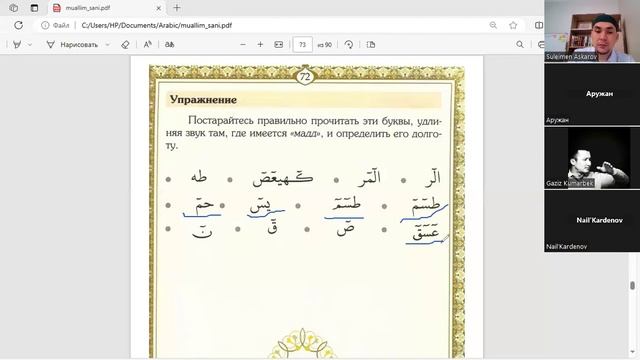Viewport: 640px width, 360px height.
Task: Select Nail'Kardenov's participant tile
Action: pyautogui.click(x=592, y=221)
